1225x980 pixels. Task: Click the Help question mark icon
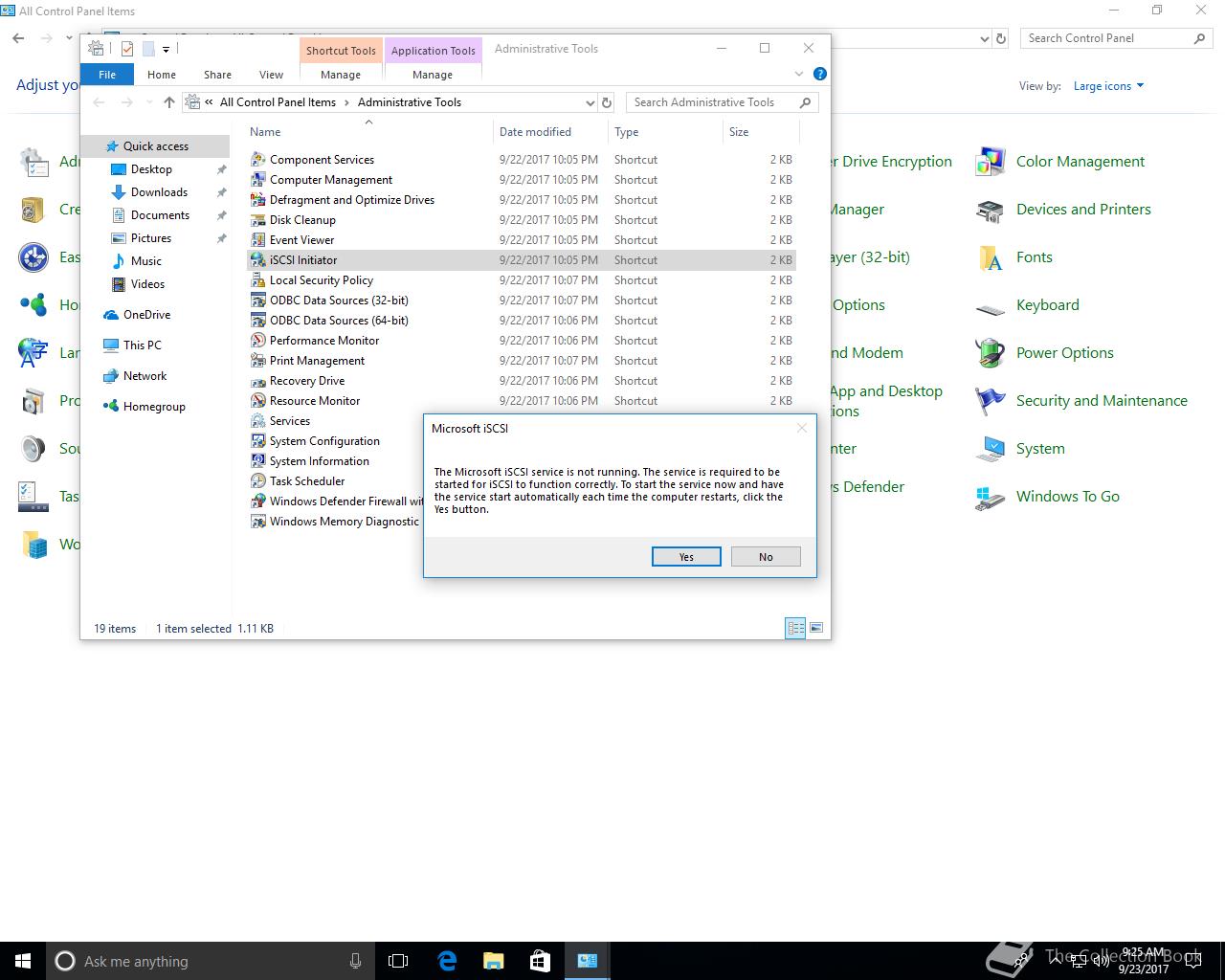pos(819,74)
